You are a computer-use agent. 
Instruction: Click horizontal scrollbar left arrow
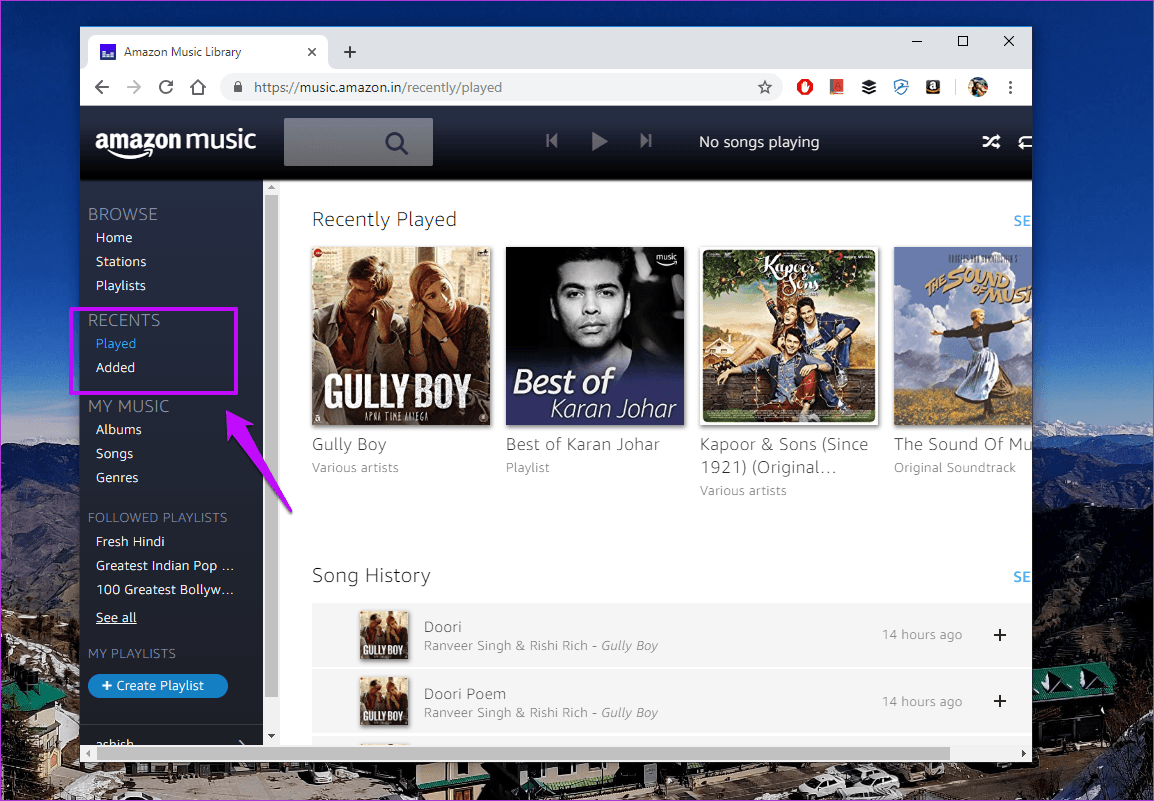[88, 754]
